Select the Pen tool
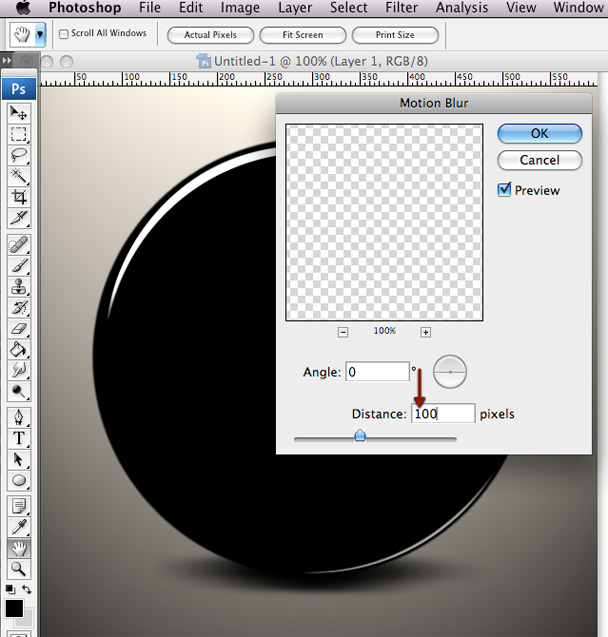Screen dimensions: 608x637 [18, 417]
